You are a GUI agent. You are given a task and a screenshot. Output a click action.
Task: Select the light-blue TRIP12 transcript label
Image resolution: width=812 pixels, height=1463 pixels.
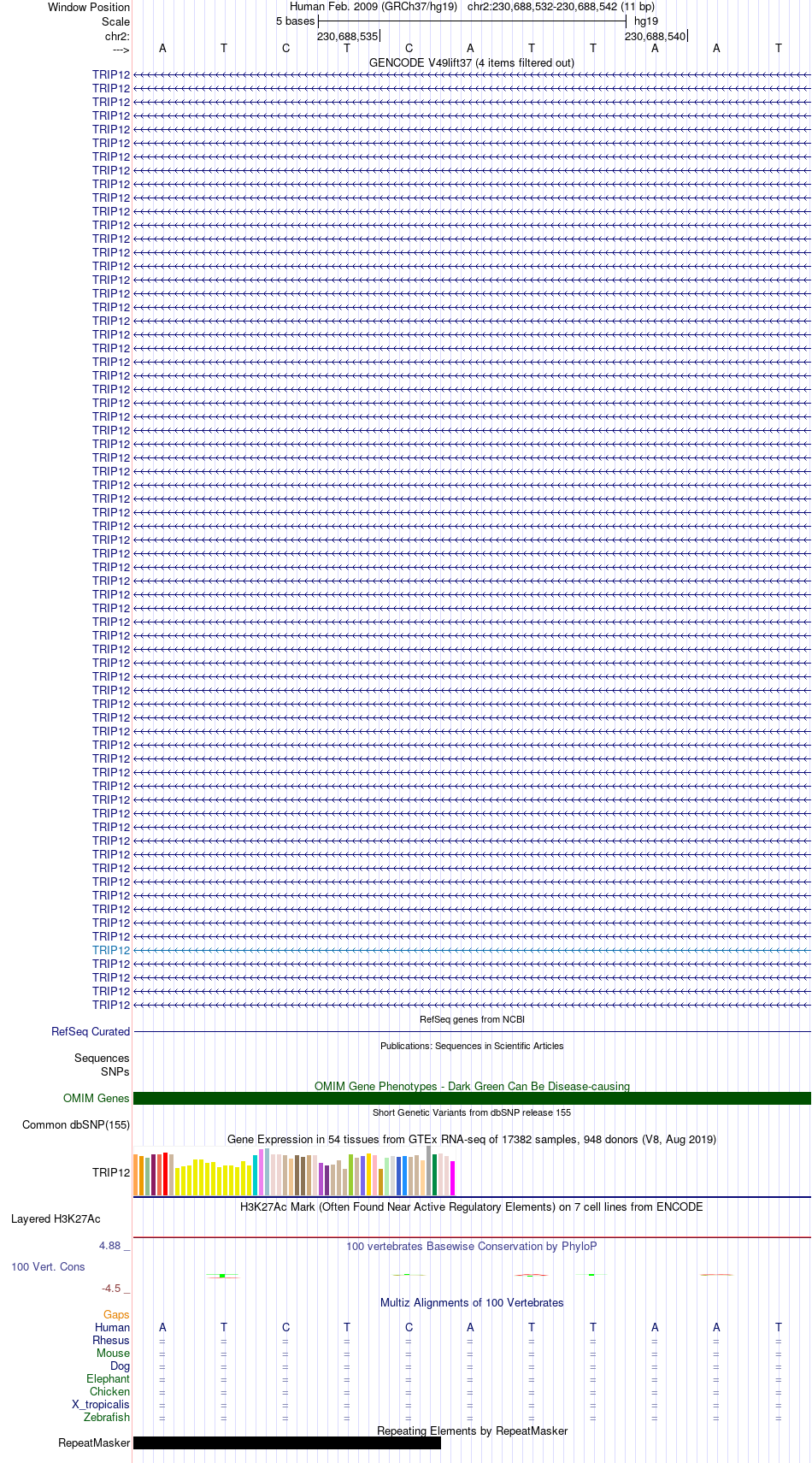pos(111,950)
